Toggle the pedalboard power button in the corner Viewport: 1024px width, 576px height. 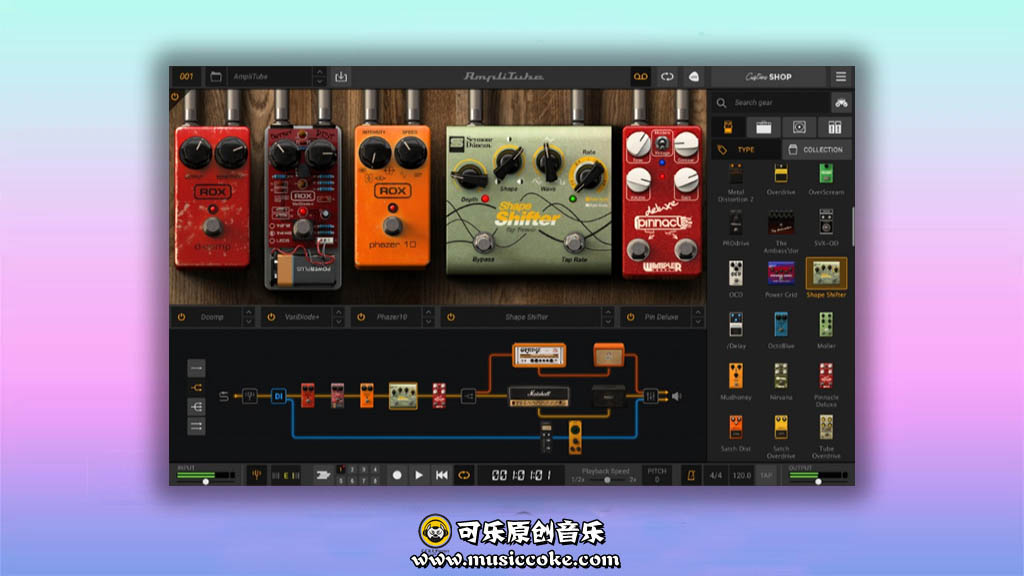click(175, 97)
